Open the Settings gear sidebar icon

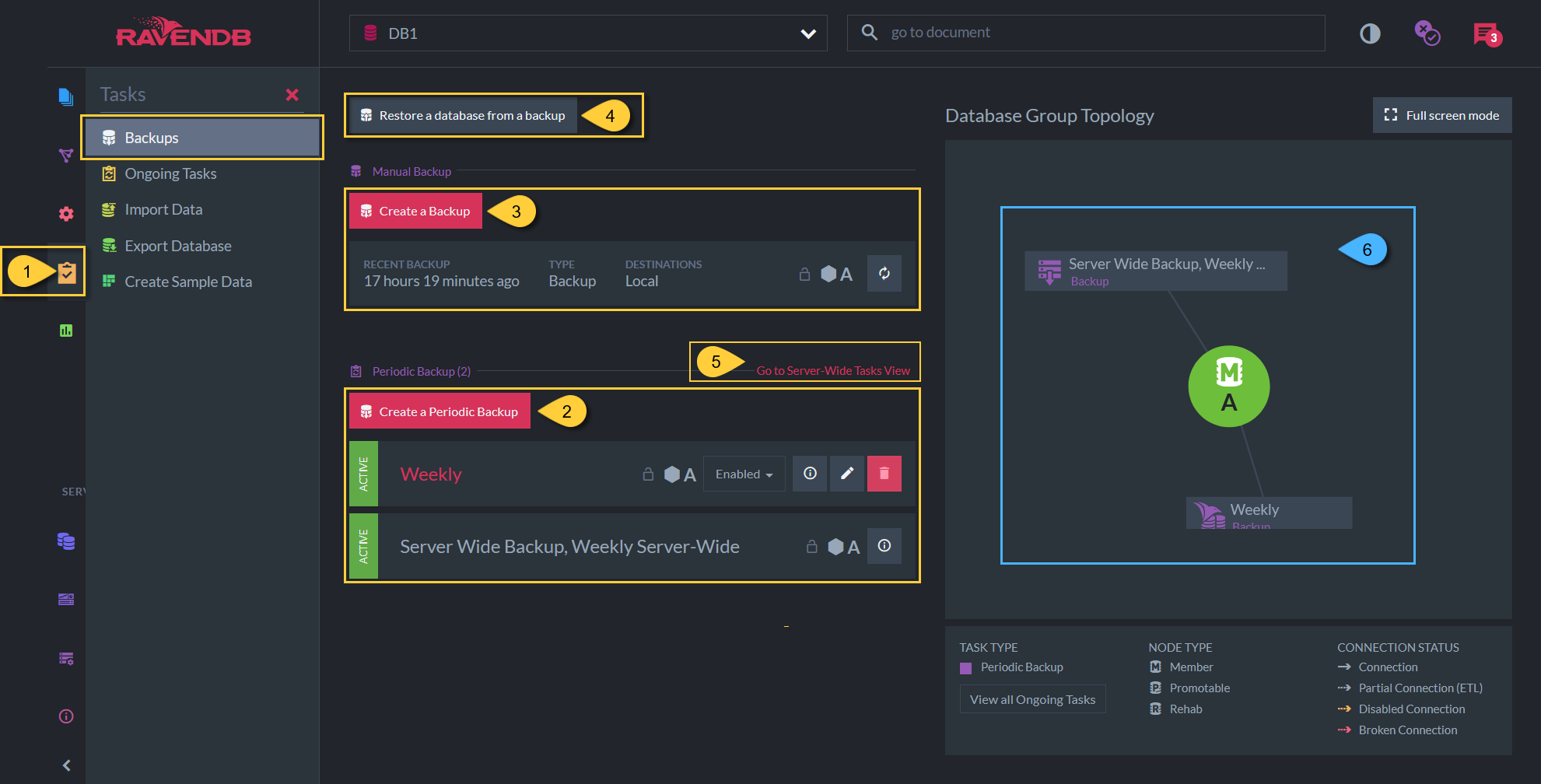[x=66, y=214]
